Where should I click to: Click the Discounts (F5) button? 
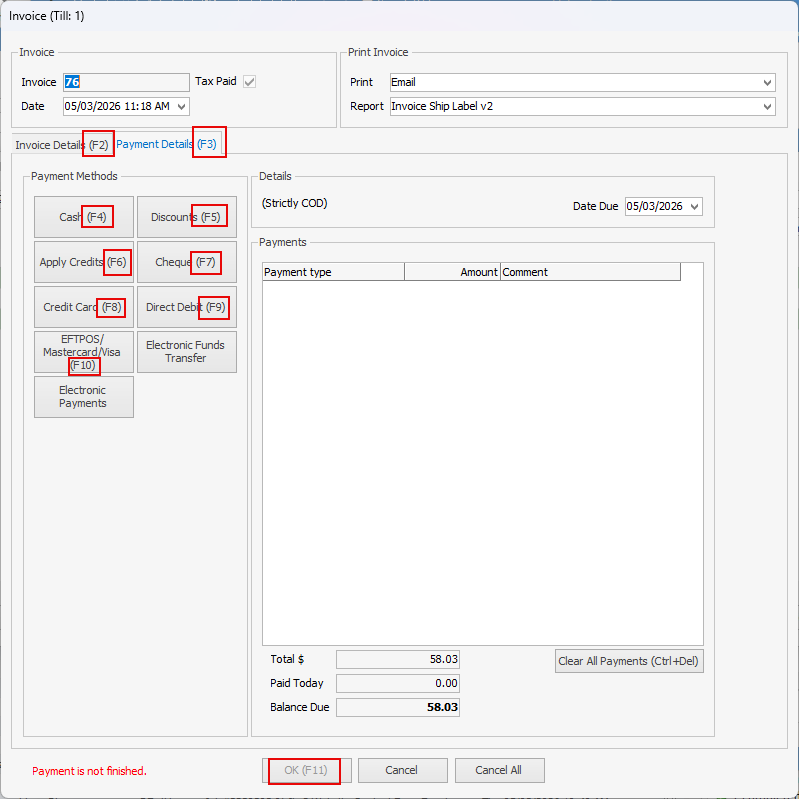tap(187, 217)
